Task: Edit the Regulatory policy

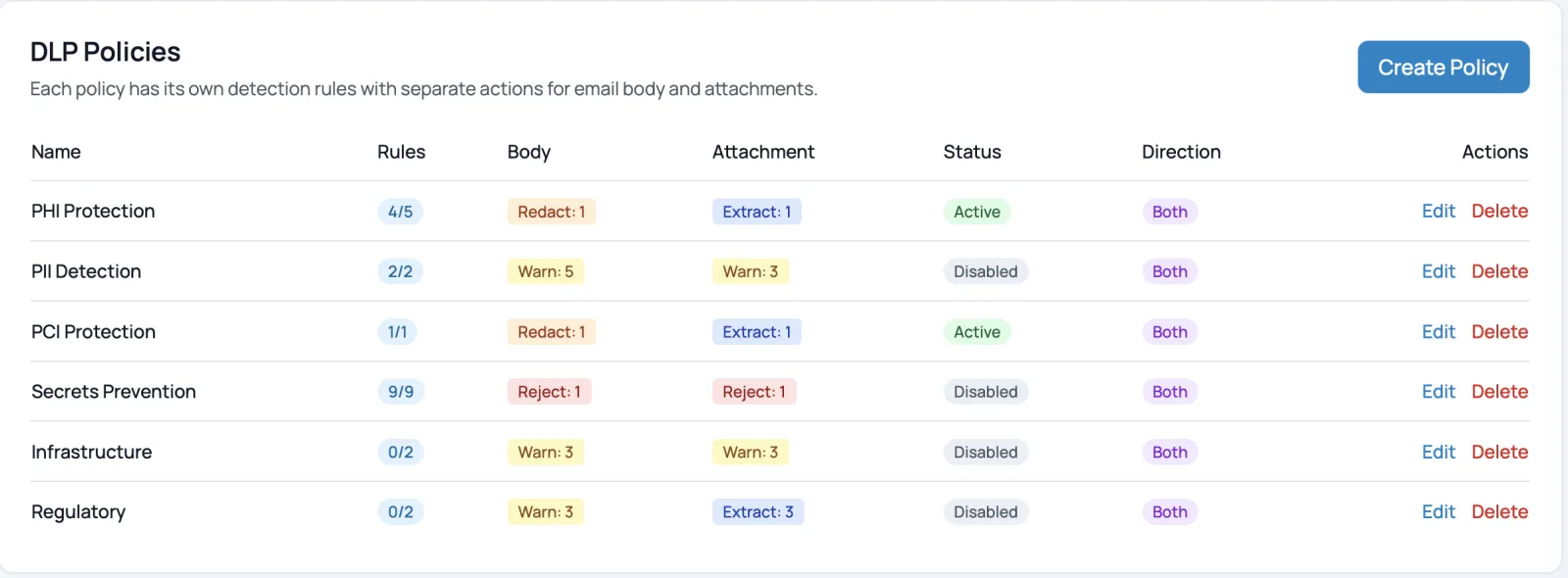Action: pos(1438,511)
